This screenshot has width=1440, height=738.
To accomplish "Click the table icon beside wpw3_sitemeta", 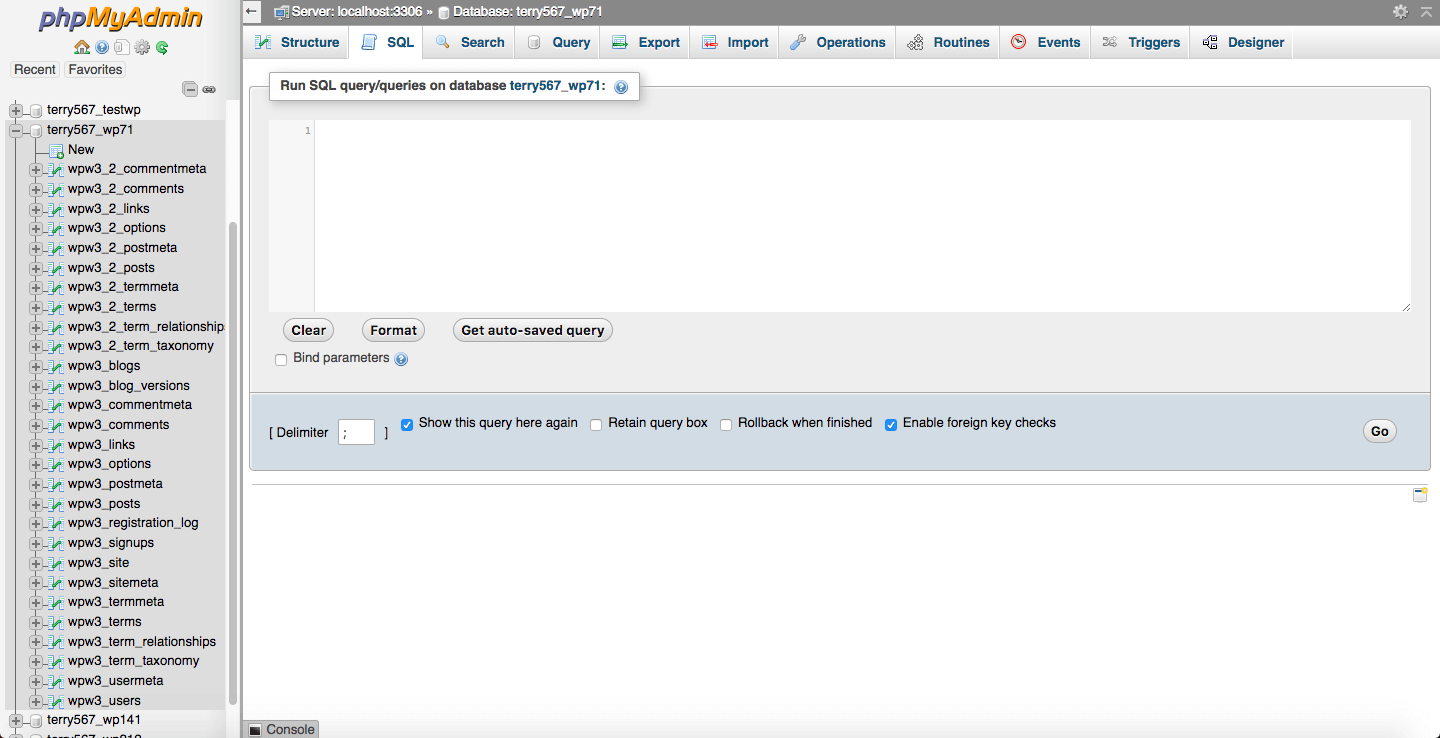I will point(56,583).
